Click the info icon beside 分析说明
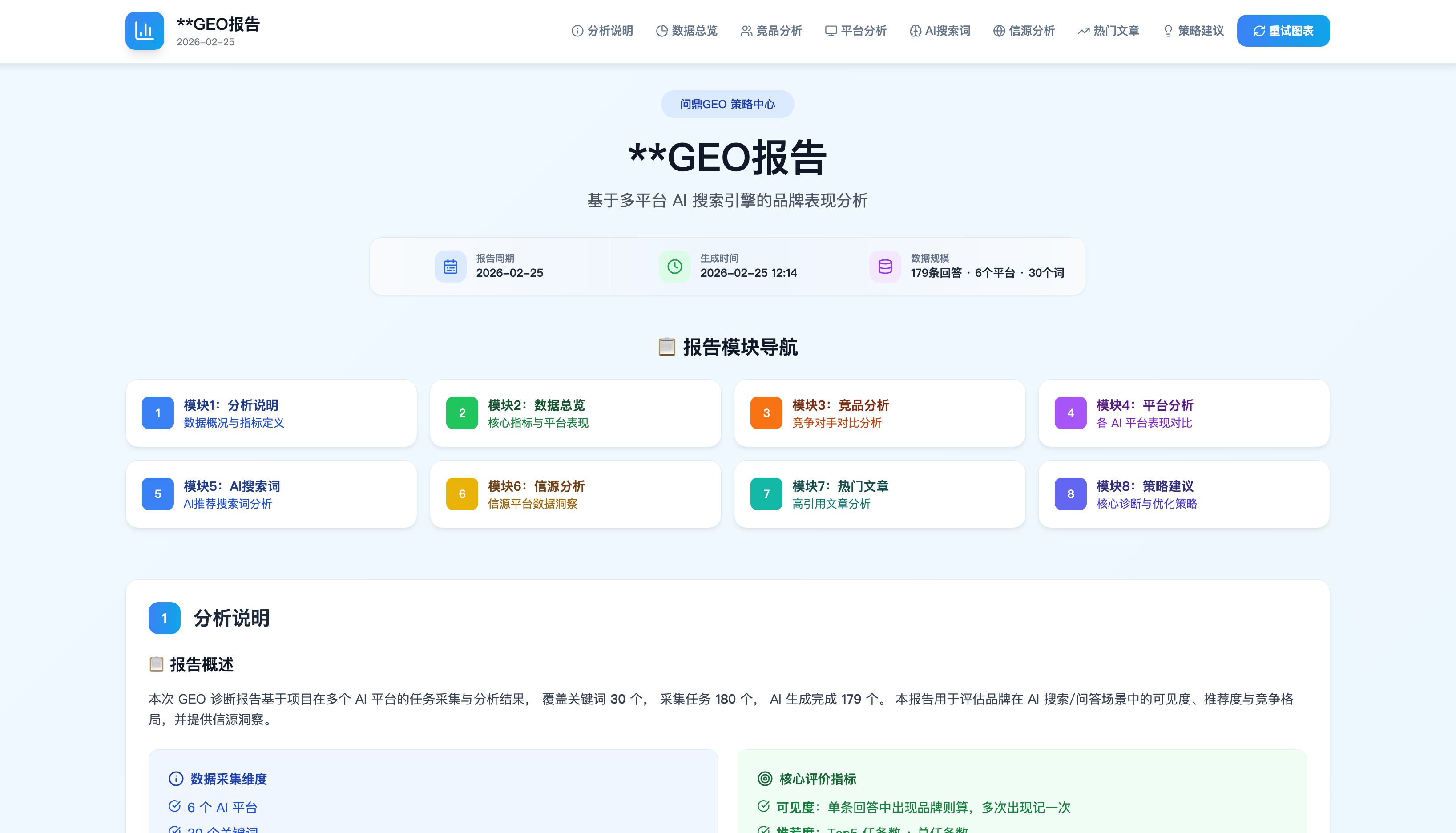The width and height of the screenshot is (1456, 833). (577, 31)
